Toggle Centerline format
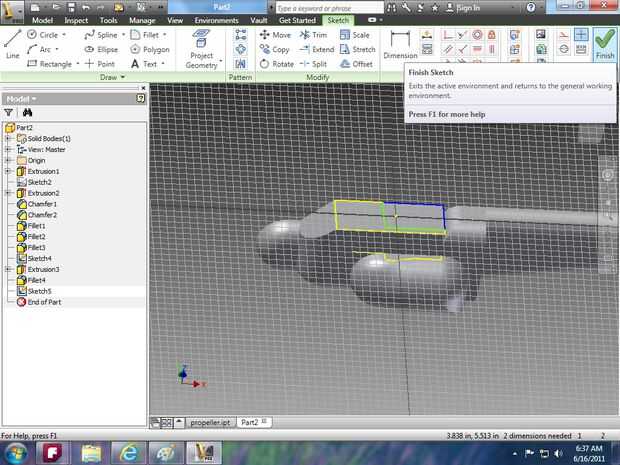Viewport: 620px width, 465px height. pyautogui.click(x=563, y=49)
